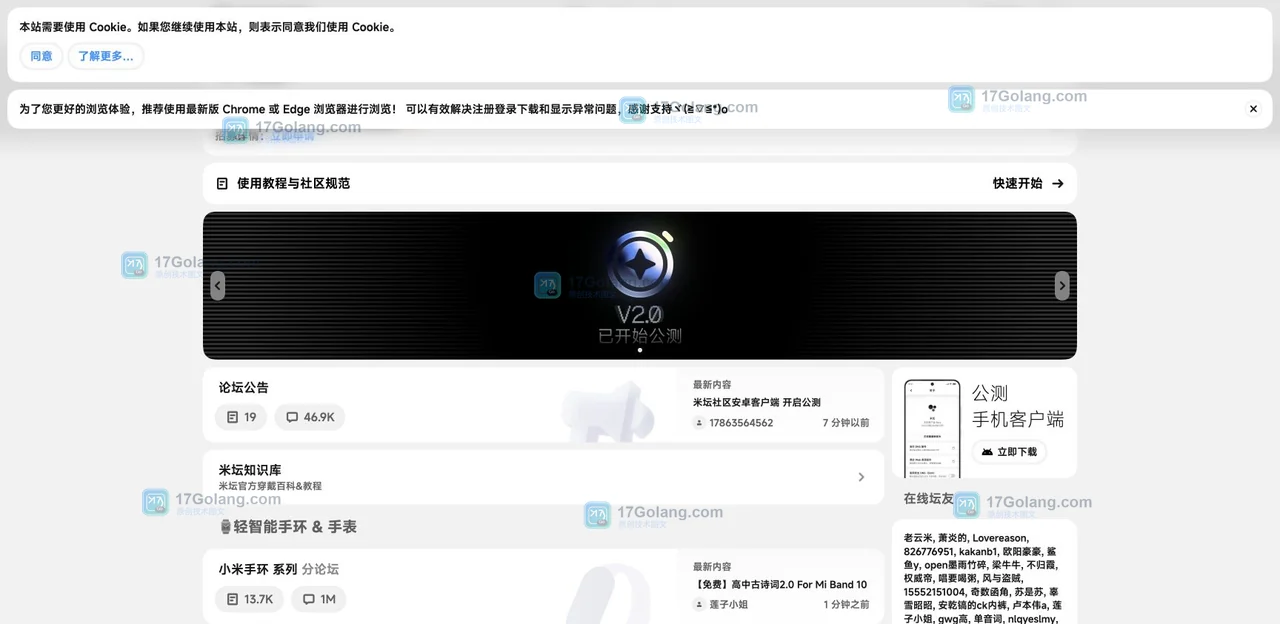The image size is (1280, 624).
Task: Open the V2.0 已开始公测 banner
Action: 640,285
